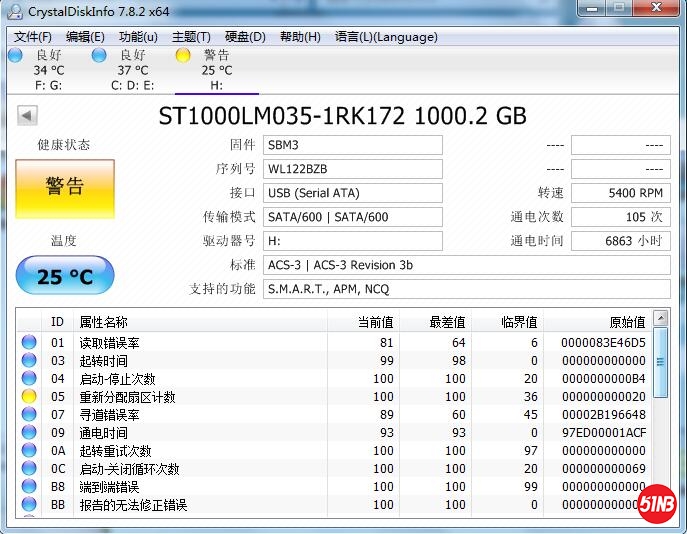Click the scrollbar up arrow in attribute list

(660, 319)
